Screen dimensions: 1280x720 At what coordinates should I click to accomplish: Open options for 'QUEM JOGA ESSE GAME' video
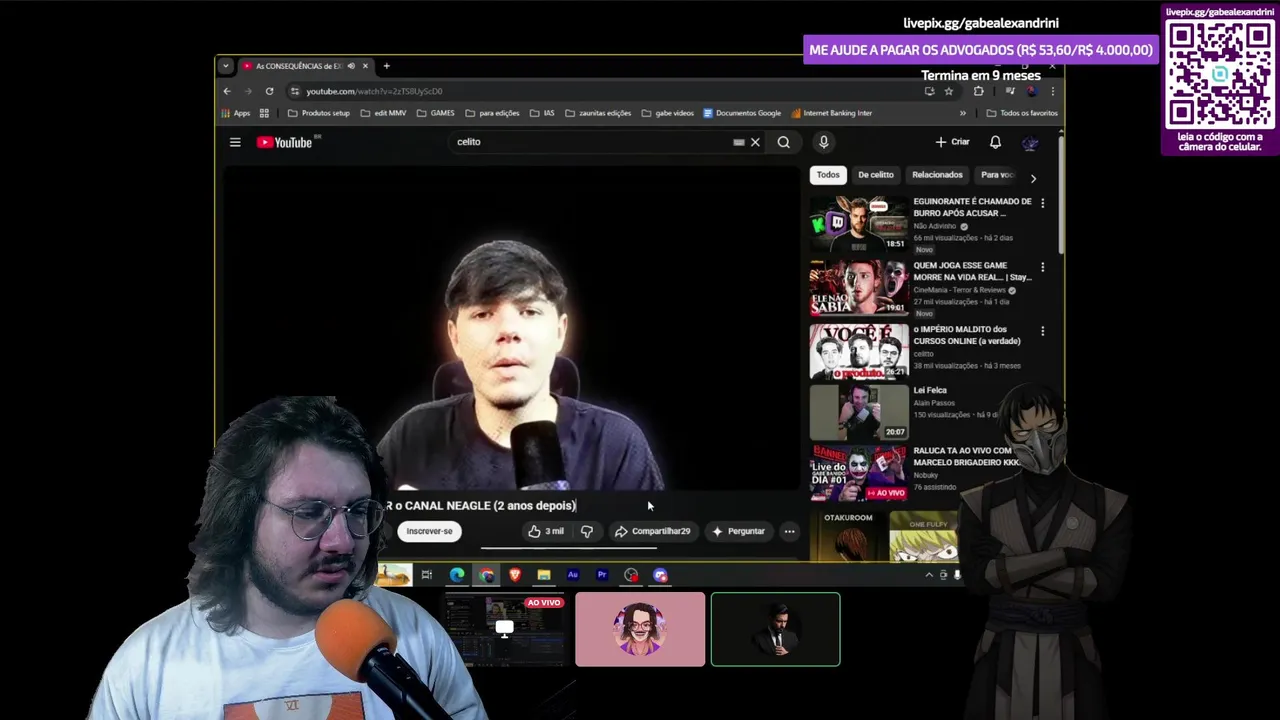click(1042, 267)
